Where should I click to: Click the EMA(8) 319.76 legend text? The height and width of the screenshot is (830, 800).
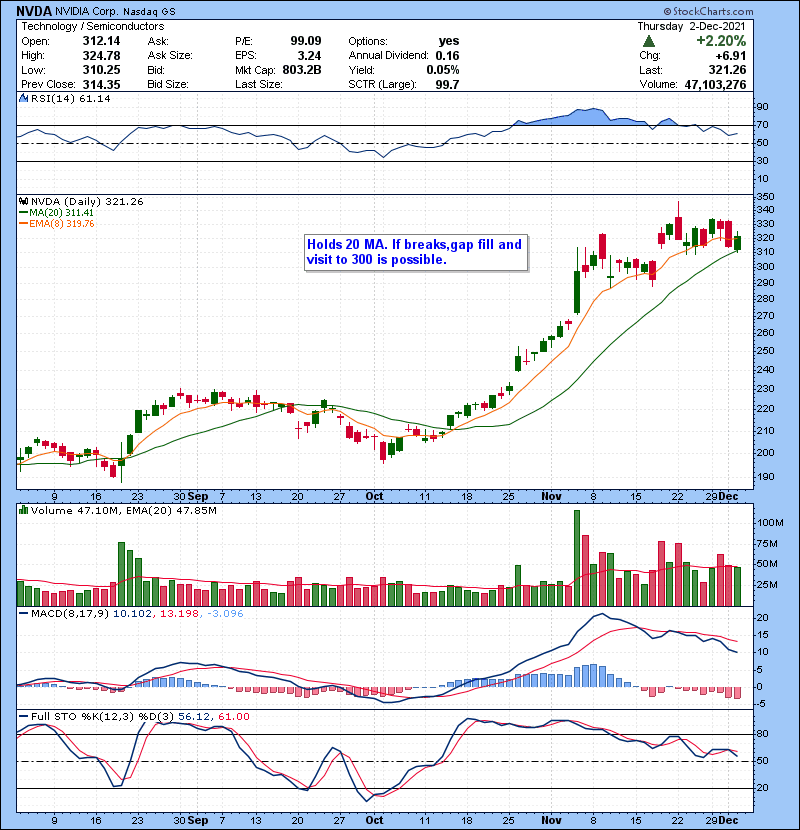click(62, 224)
